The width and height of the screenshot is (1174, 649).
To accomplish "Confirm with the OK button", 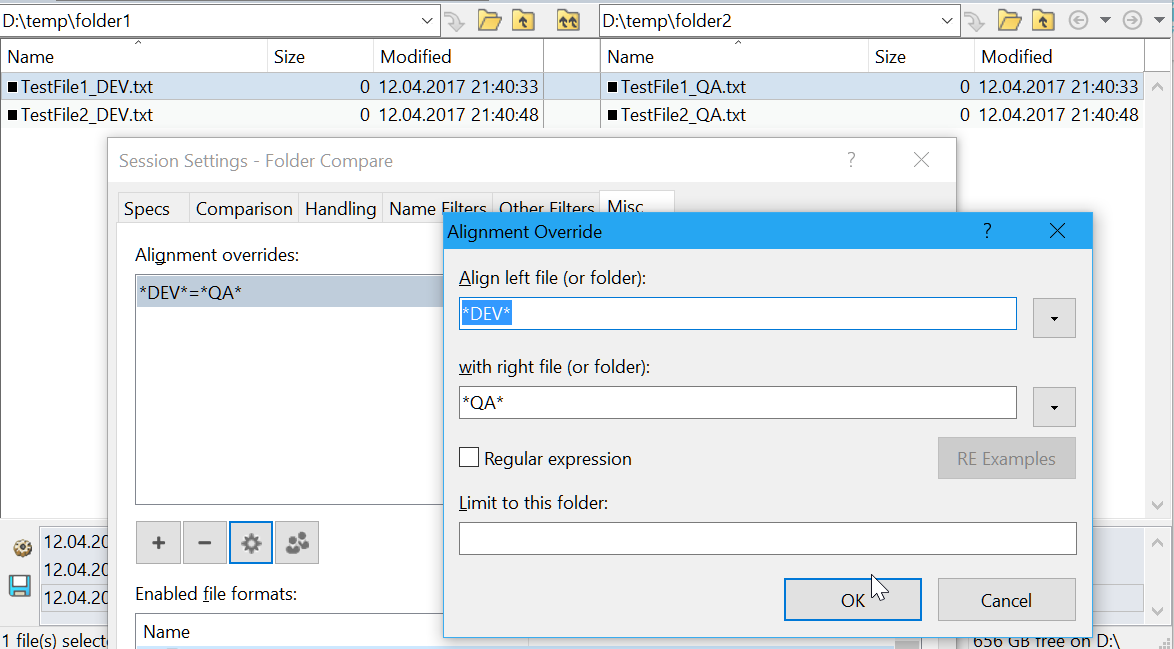I will pyautogui.click(x=853, y=600).
